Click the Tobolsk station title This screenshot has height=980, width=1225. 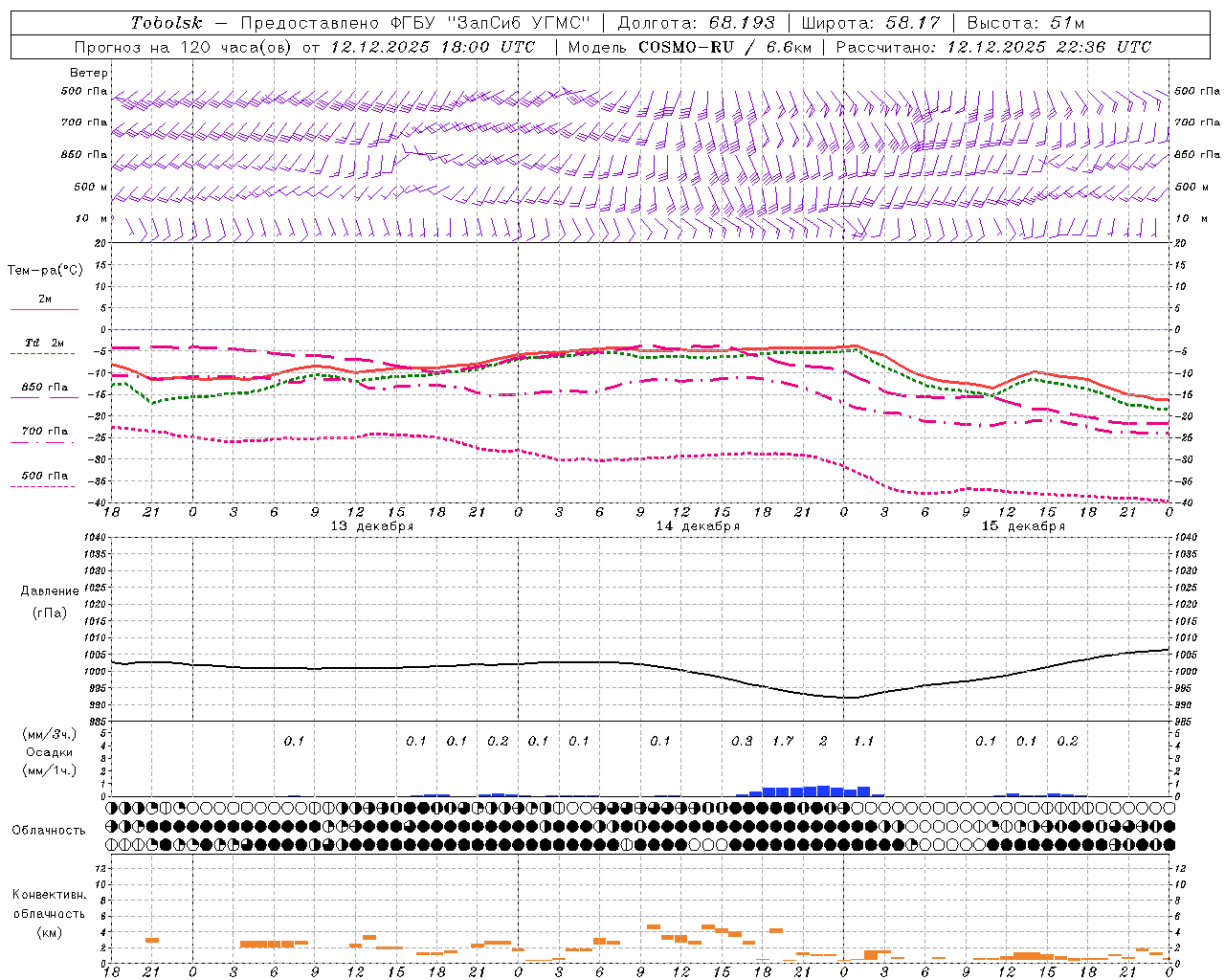point(167,23)
